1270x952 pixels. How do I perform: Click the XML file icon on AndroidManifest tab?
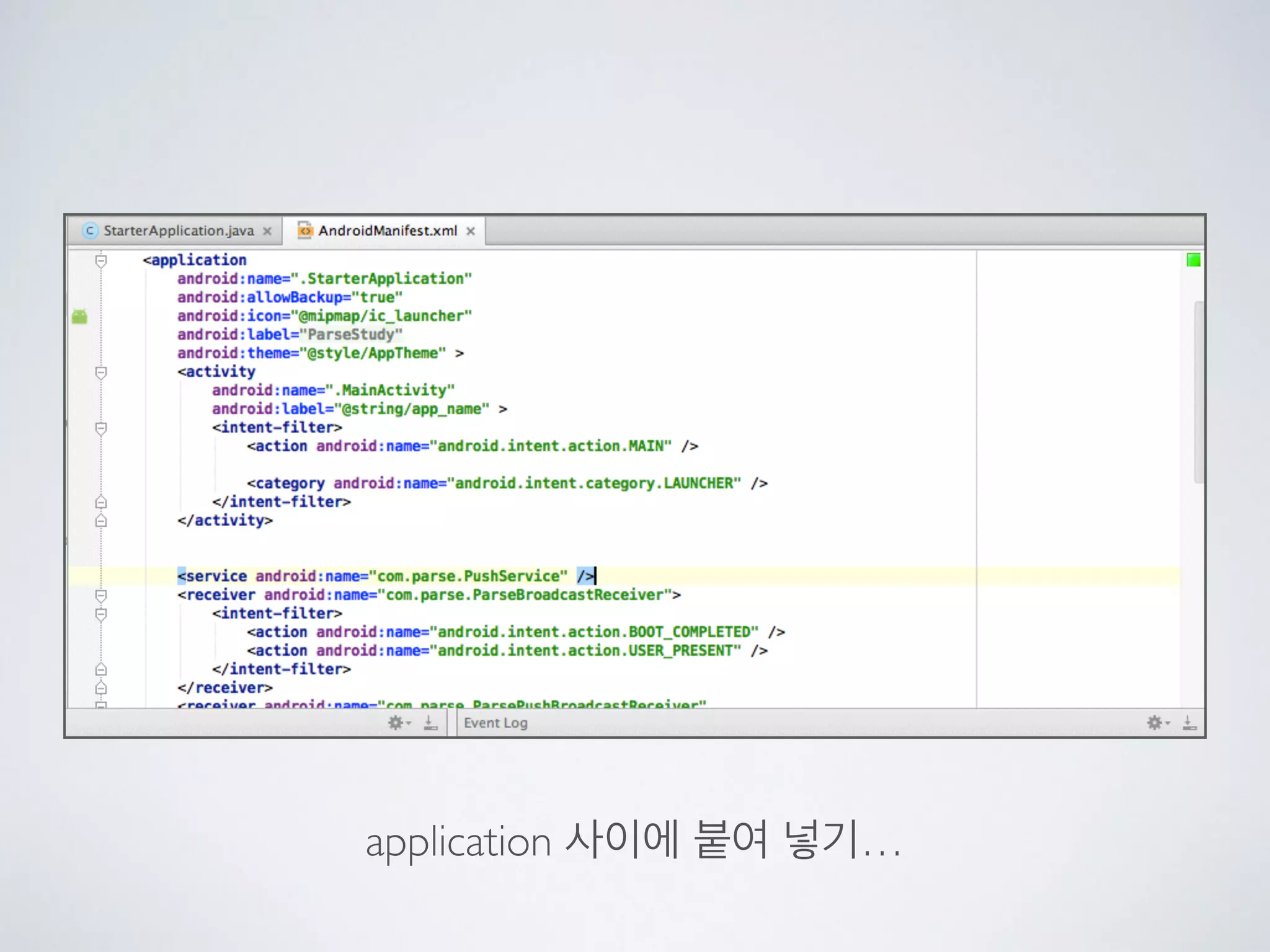pyautogui.click(x=305, y=230)
